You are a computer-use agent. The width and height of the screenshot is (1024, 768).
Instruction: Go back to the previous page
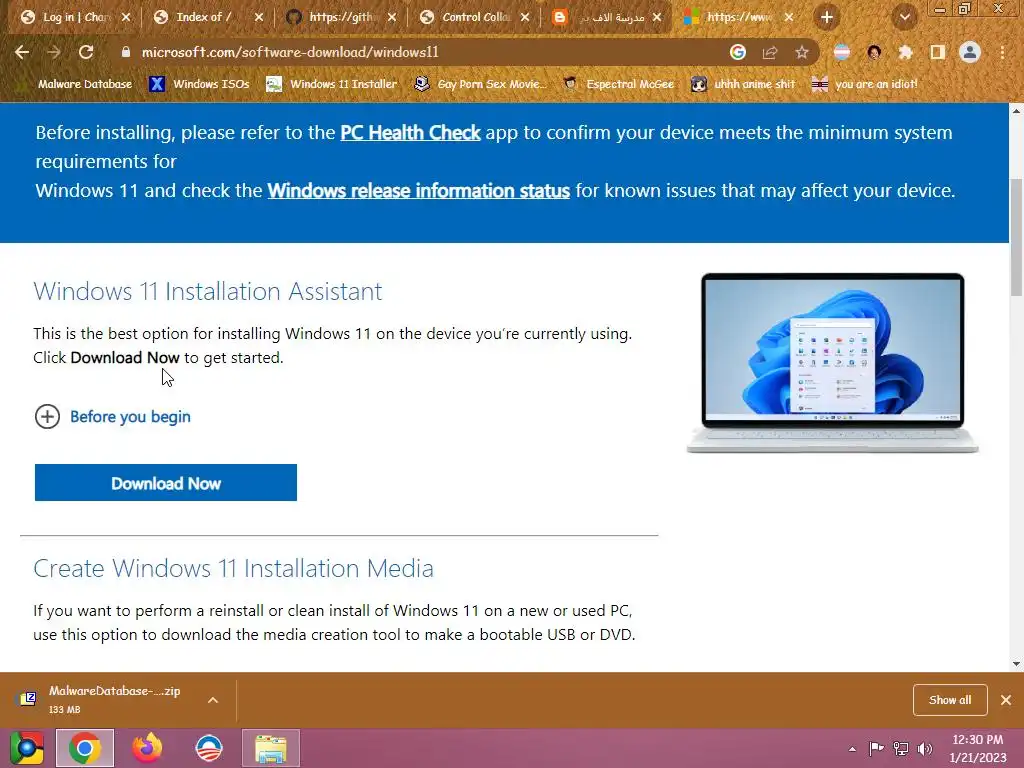22,52
